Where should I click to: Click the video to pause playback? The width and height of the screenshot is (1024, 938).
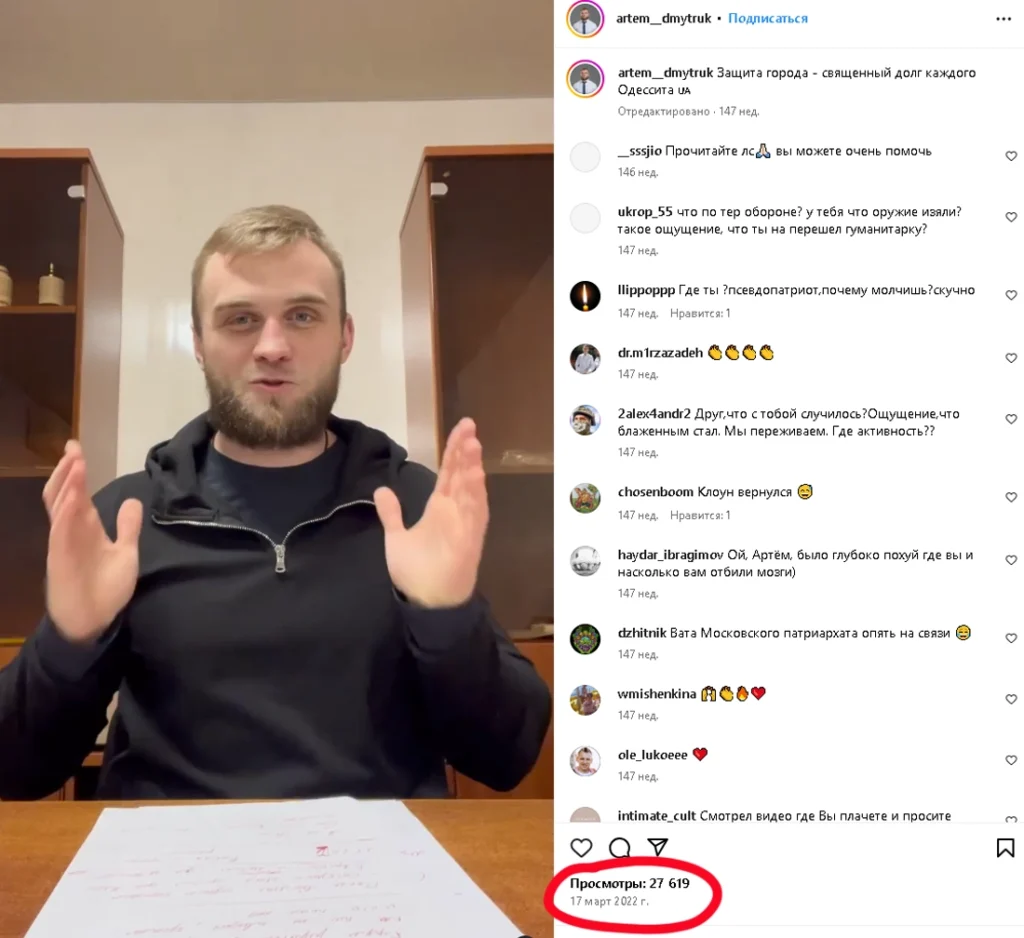[277, 469]
